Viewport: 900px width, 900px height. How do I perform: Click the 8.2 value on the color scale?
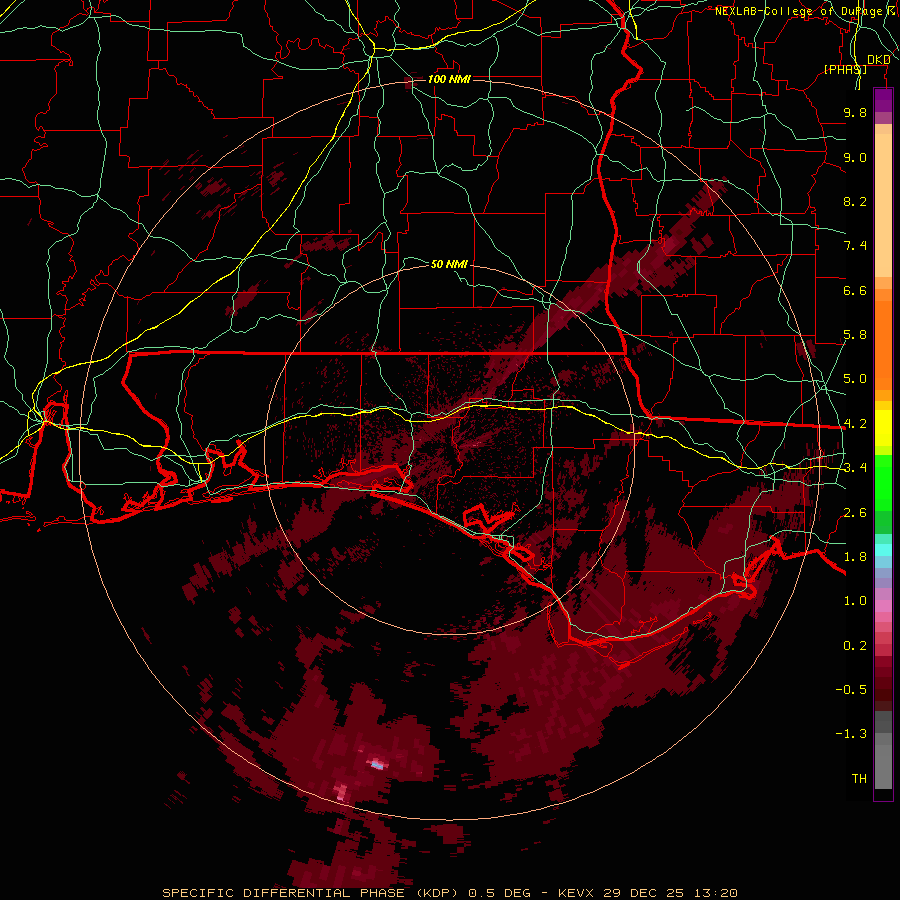coord(855,201)
